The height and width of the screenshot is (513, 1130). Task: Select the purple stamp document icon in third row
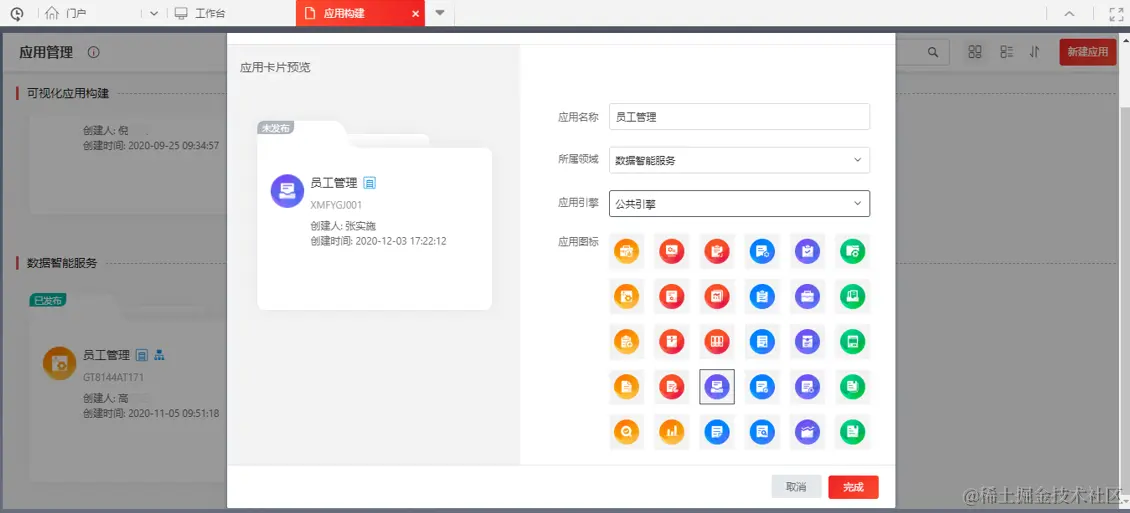coord(807,342)
